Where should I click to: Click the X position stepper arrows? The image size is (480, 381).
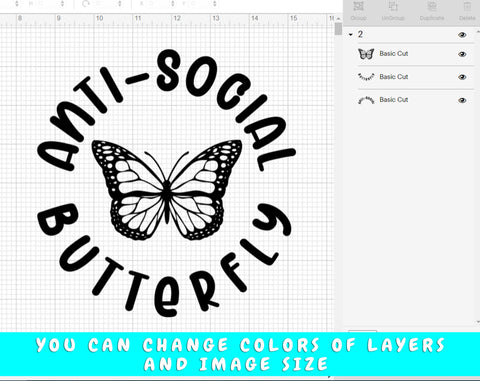[173, 4]
